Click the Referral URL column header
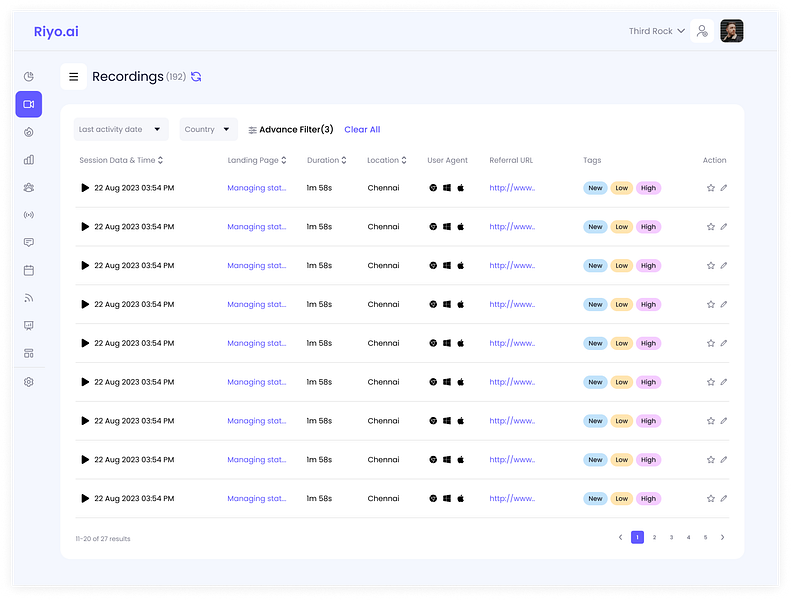This screenshot has width=791, height=600. pos(511,160)
